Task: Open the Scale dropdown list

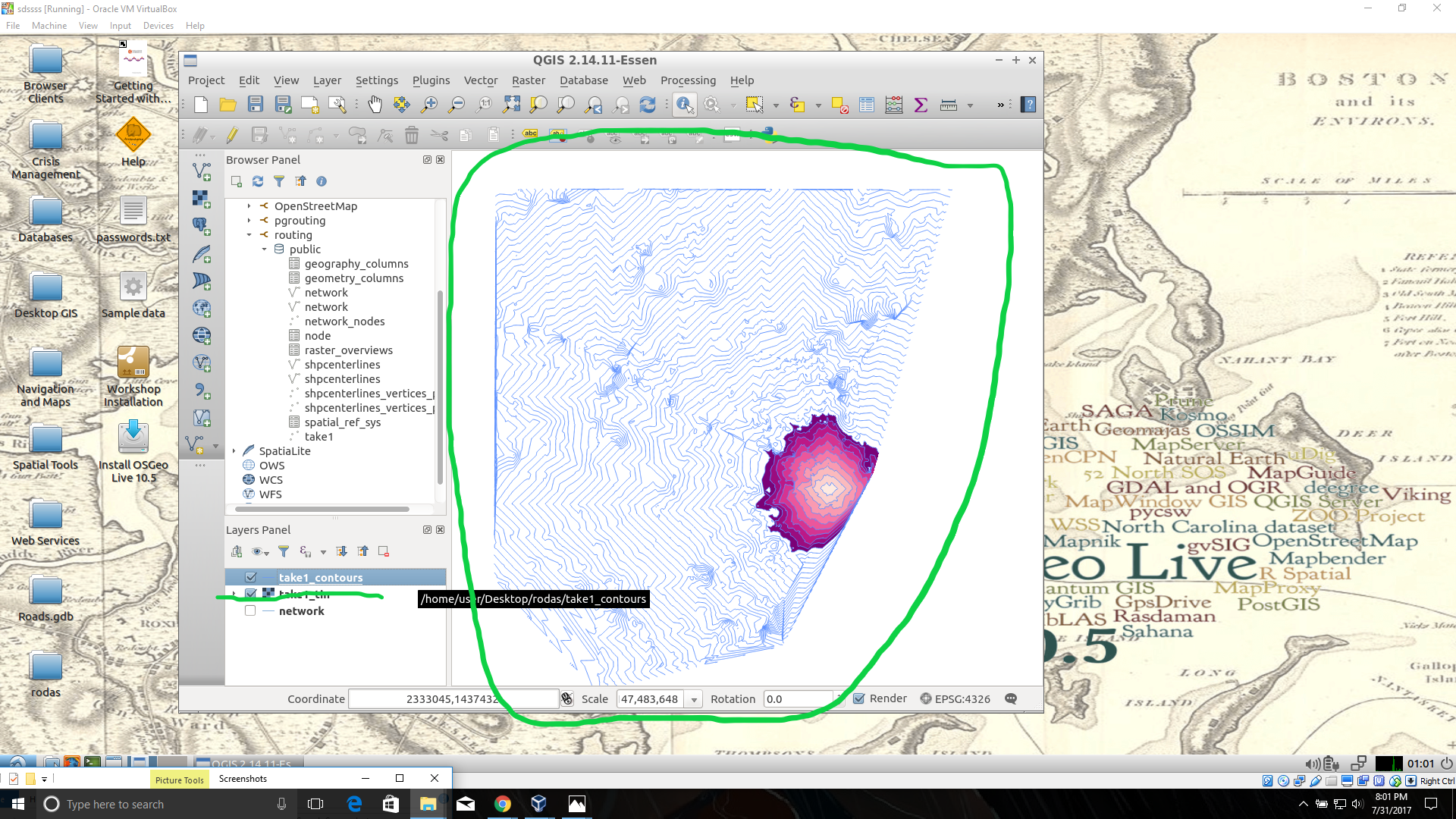Action: coord(694,699)
